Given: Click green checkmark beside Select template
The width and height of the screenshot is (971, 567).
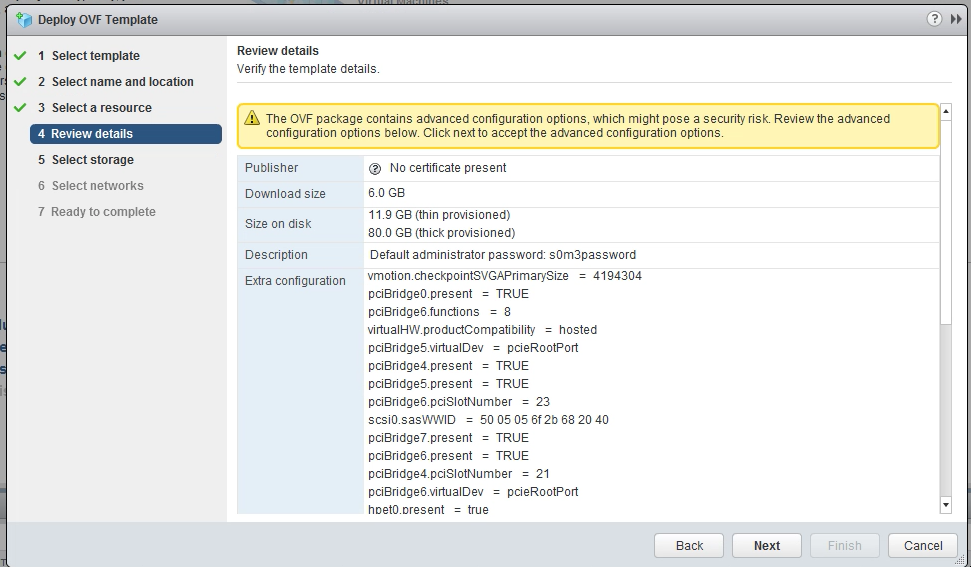Looking at the screenshot, I should 19,56.
